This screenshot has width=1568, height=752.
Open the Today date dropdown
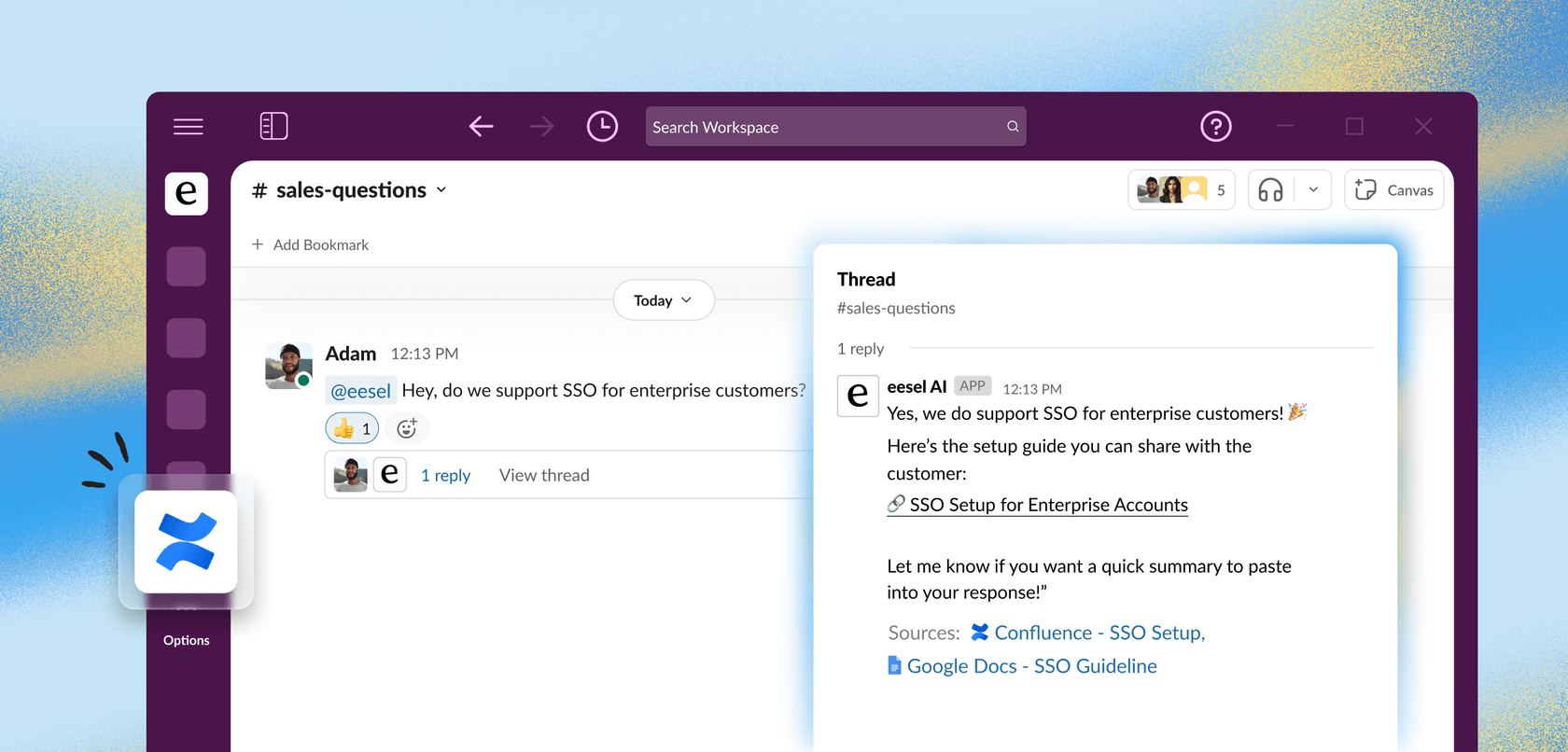664,300
